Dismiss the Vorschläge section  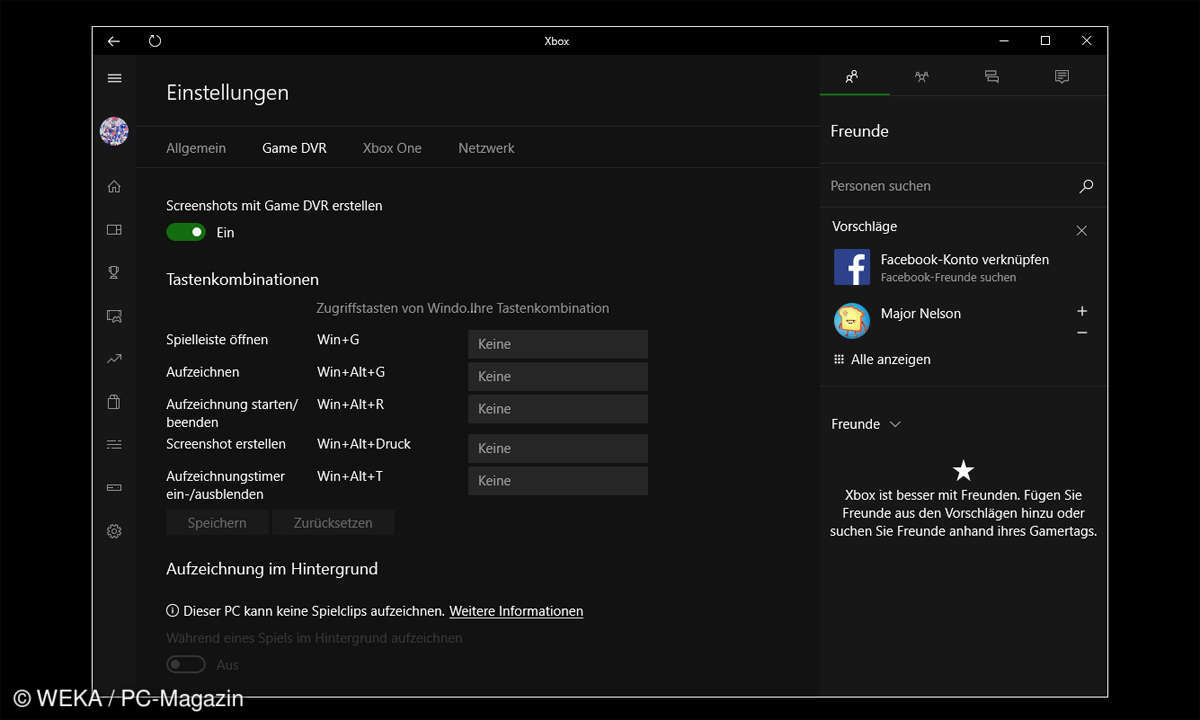[1081, 230]
